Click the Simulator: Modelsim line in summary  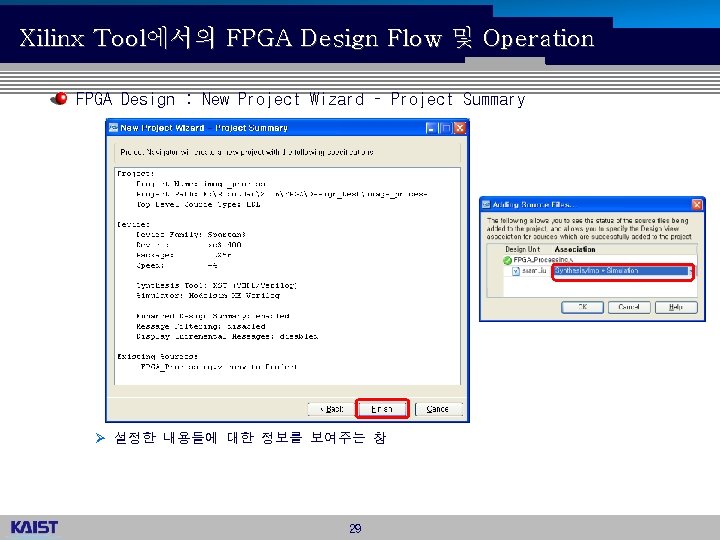click(208, 296)
